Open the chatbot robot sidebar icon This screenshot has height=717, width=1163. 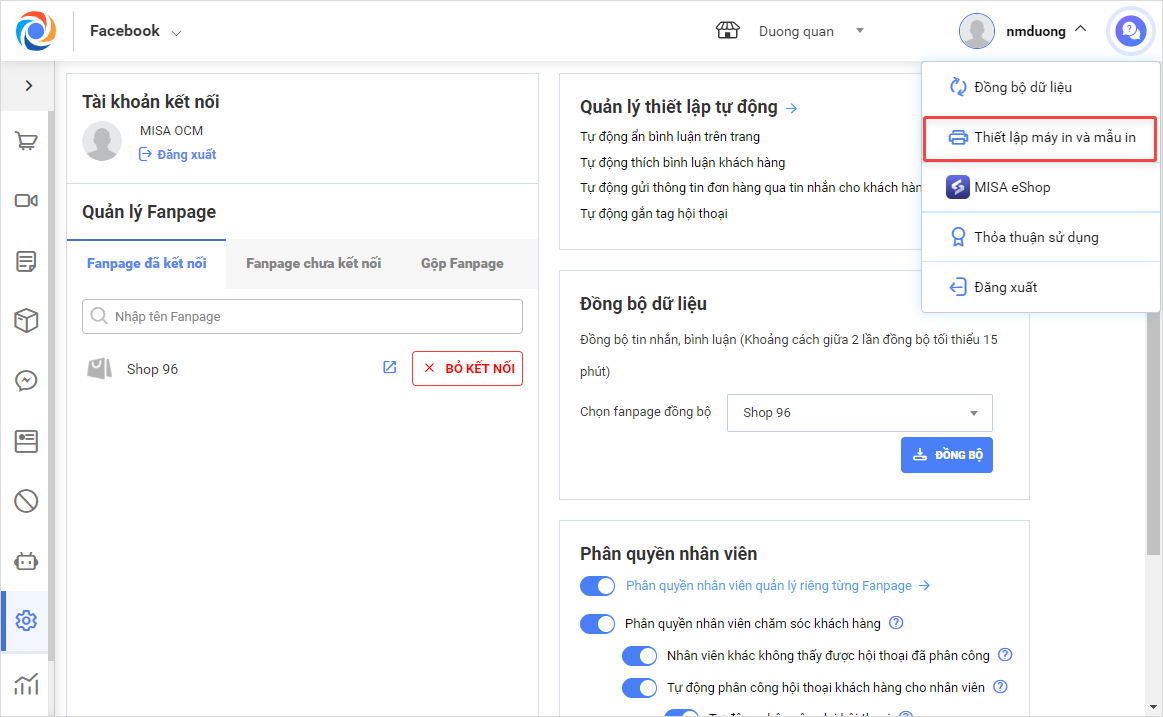(26, 561)
